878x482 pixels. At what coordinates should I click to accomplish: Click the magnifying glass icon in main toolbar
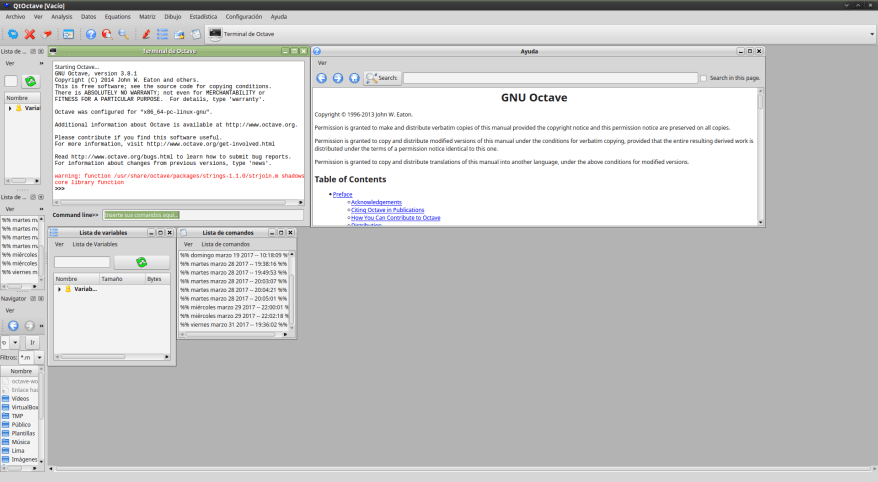coord(124,34)
